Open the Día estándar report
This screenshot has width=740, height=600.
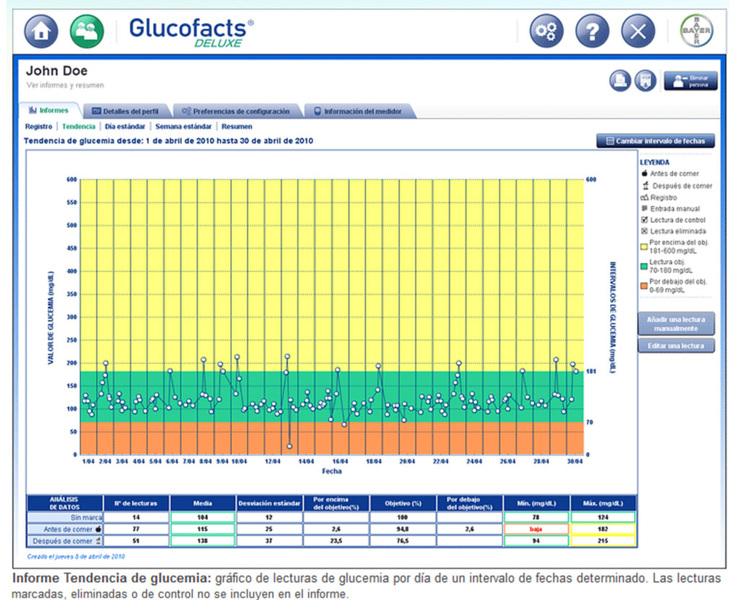(x=125, y=127)
